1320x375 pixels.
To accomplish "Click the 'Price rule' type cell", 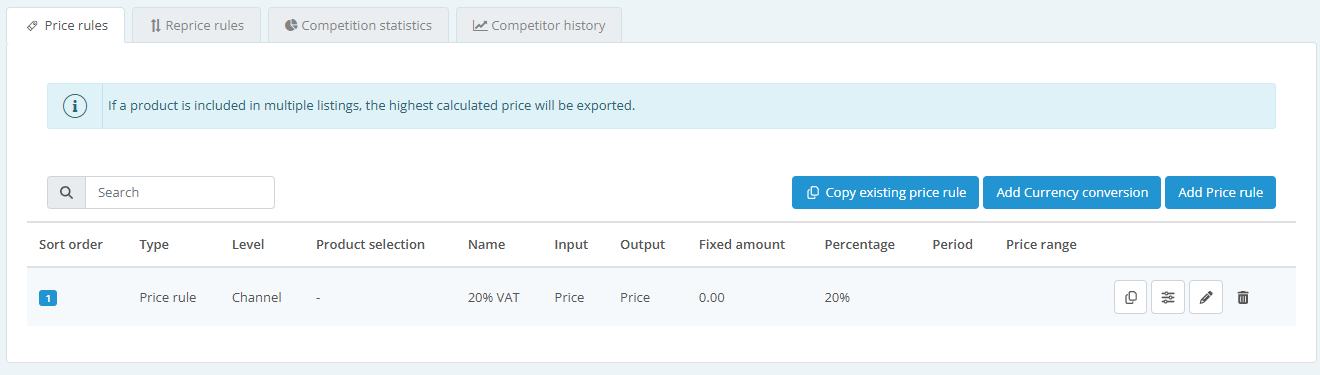I will tap(168, 297).
